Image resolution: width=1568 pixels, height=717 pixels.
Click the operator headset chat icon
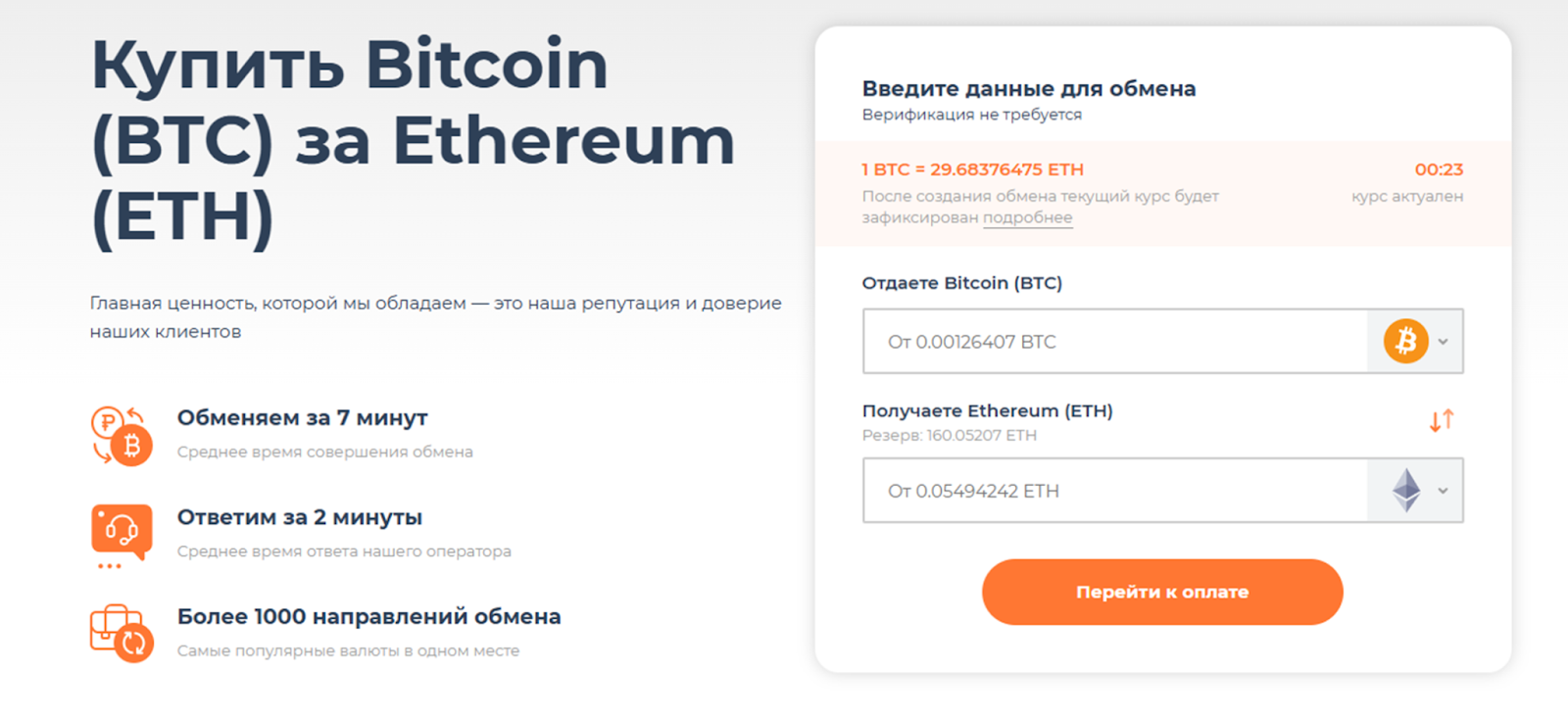(x=121, y=534)
